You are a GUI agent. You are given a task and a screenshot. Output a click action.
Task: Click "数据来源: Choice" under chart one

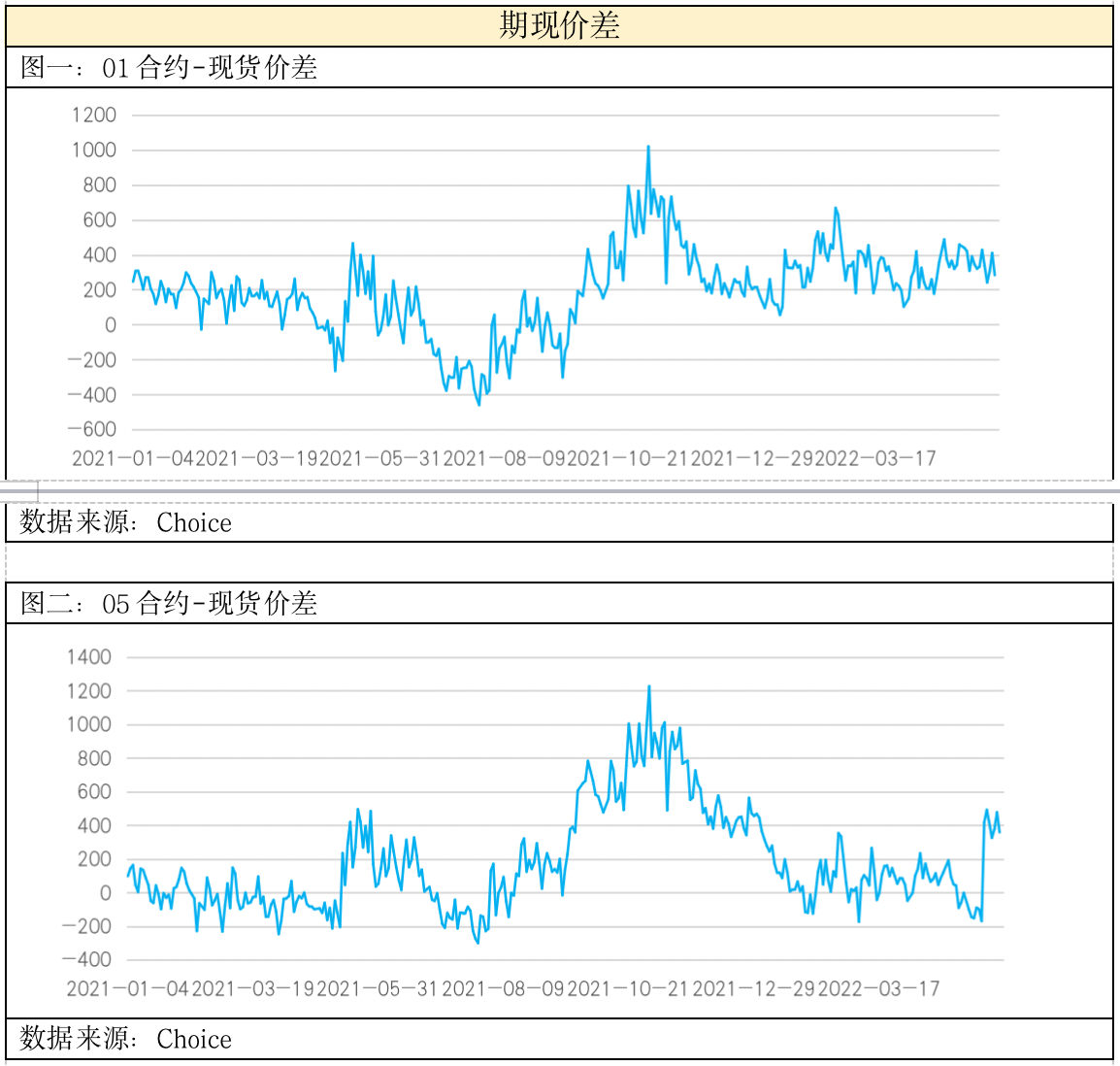tap(126, 522)
